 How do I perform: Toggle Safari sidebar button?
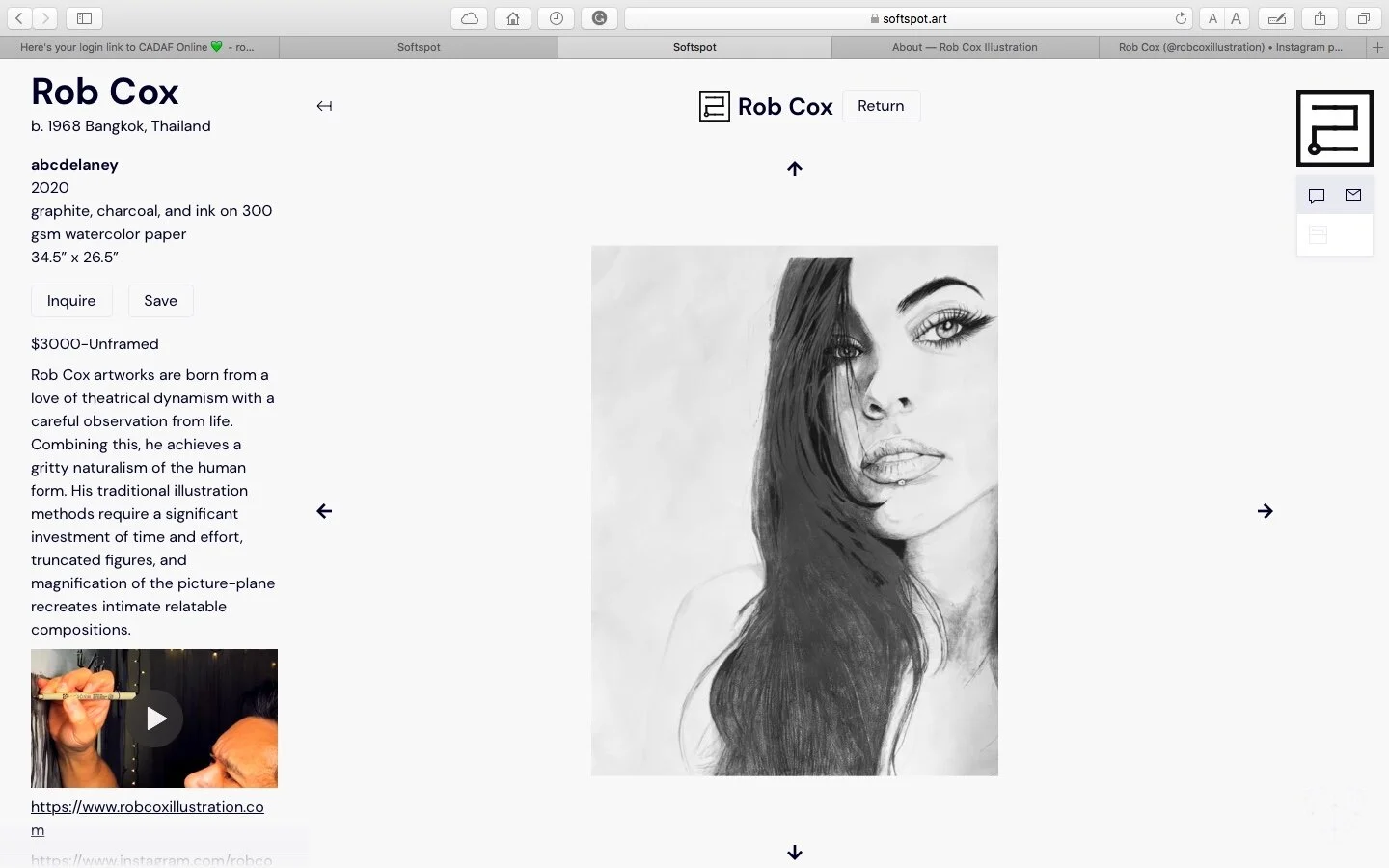pos(84,18)
